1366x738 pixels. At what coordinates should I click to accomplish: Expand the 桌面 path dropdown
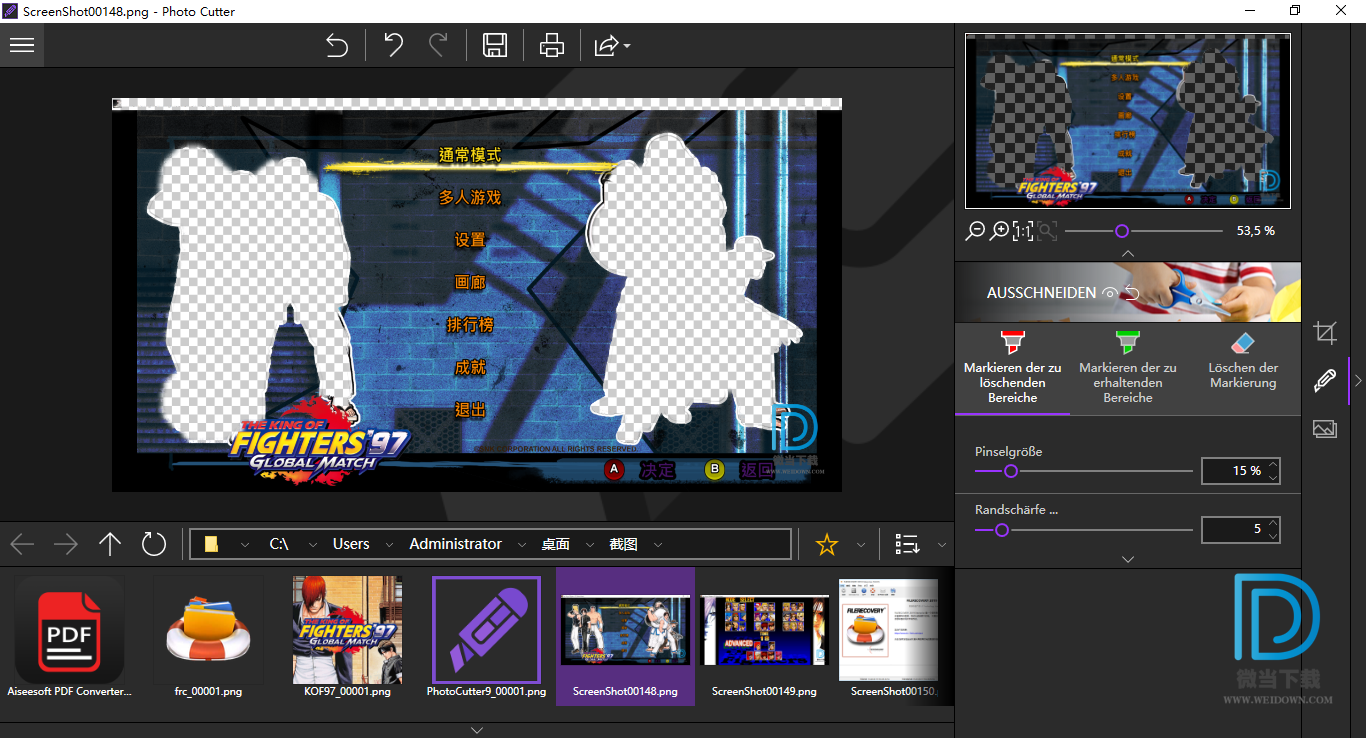[x=590, y=545]
